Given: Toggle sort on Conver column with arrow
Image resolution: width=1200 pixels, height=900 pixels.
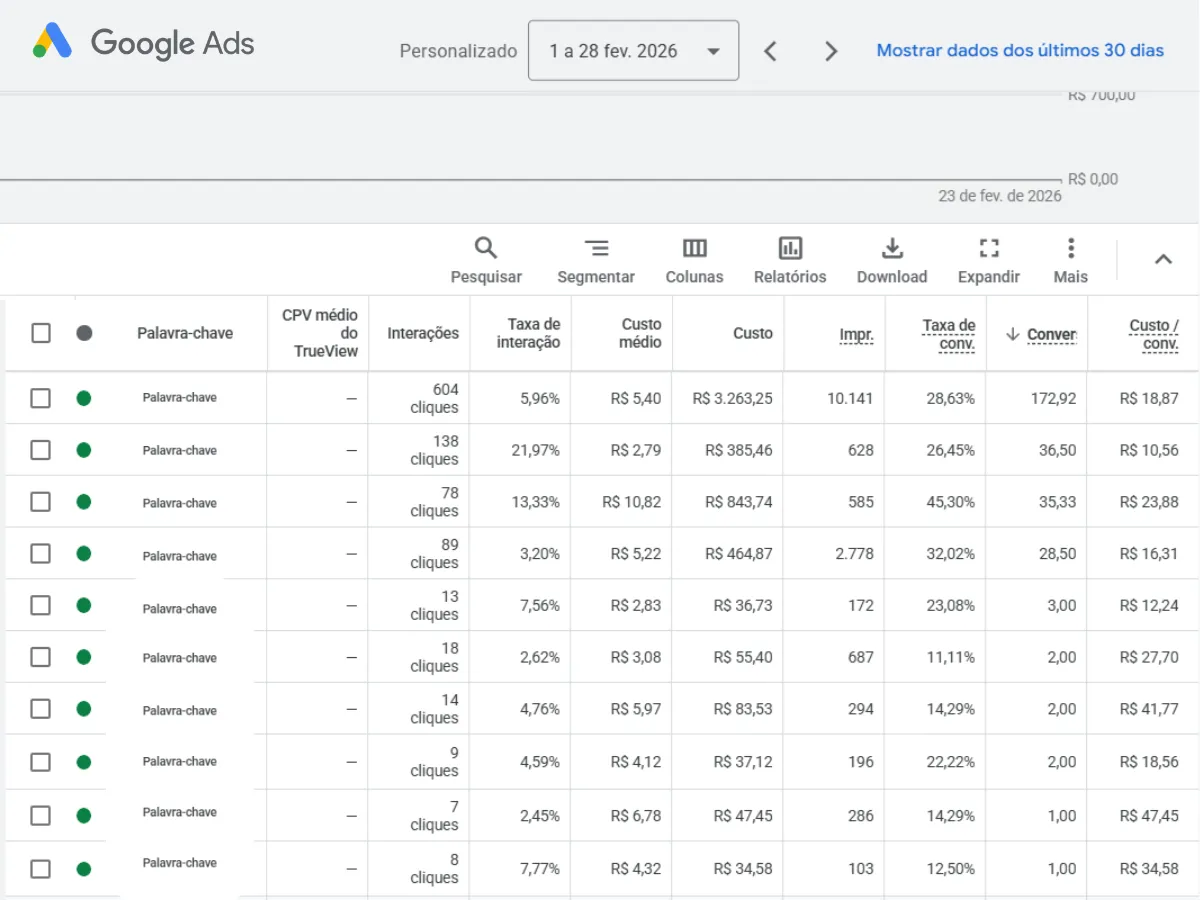Looking at the screenshot, I should pyautogui.click(x=1041, y=334).
